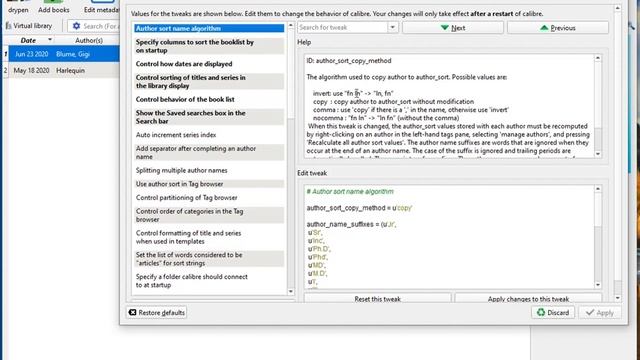Click the Search for tweak input field
Image resolution: width=640 pixels, height=360 pixels.
pyautogui.click(x=342, y=27)
